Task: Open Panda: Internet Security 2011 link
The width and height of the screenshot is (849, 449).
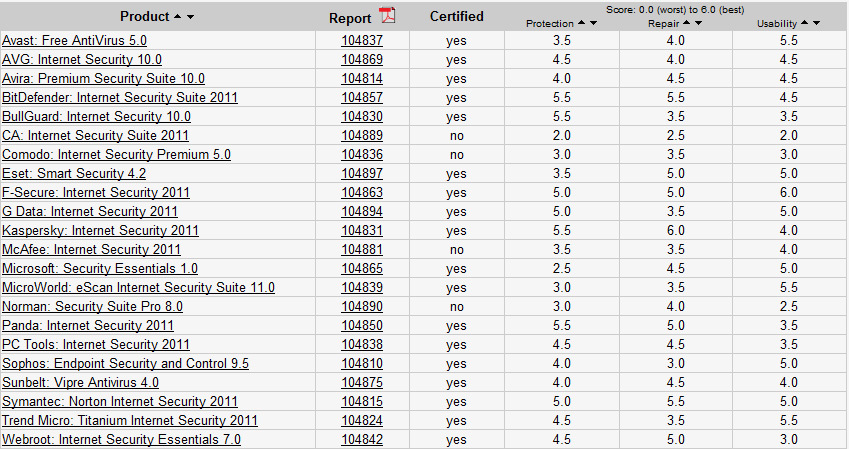Action: click(x=88, y=325)
